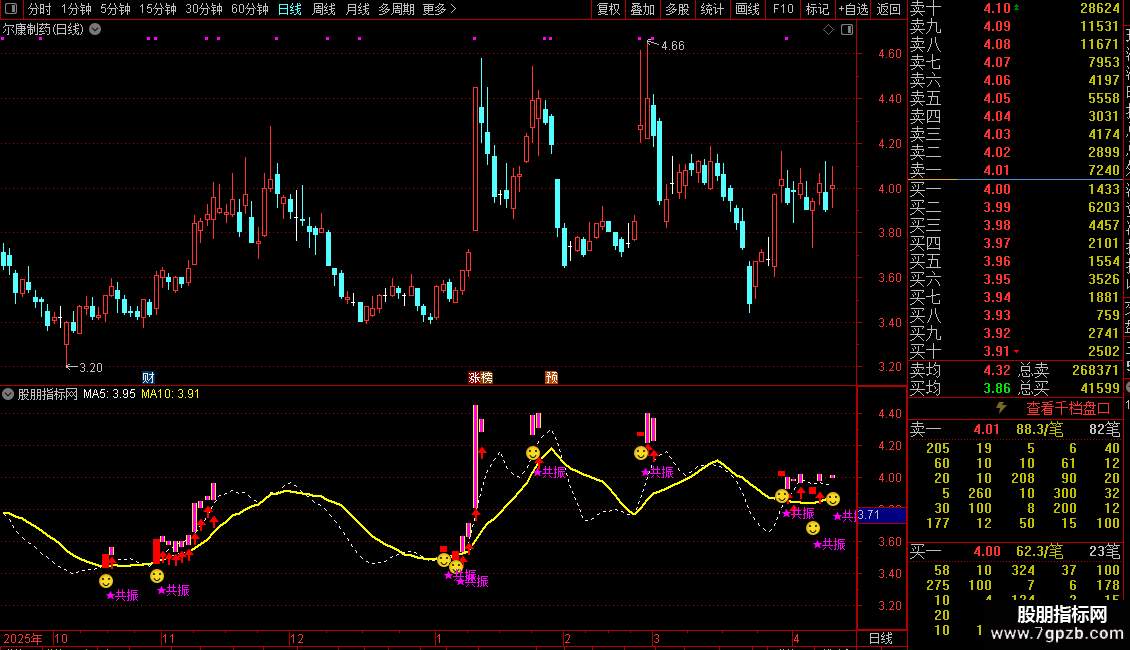The image size is (1130, 650).
Task: Open the 多股 multi-stock view
Action: coord(677,9)
